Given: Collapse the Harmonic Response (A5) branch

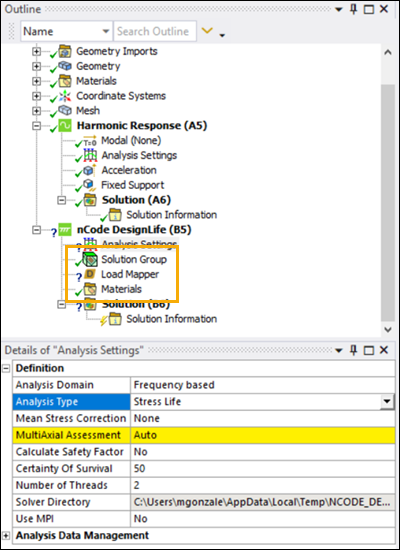Looking at the screenshot, I should coord(36,126).
